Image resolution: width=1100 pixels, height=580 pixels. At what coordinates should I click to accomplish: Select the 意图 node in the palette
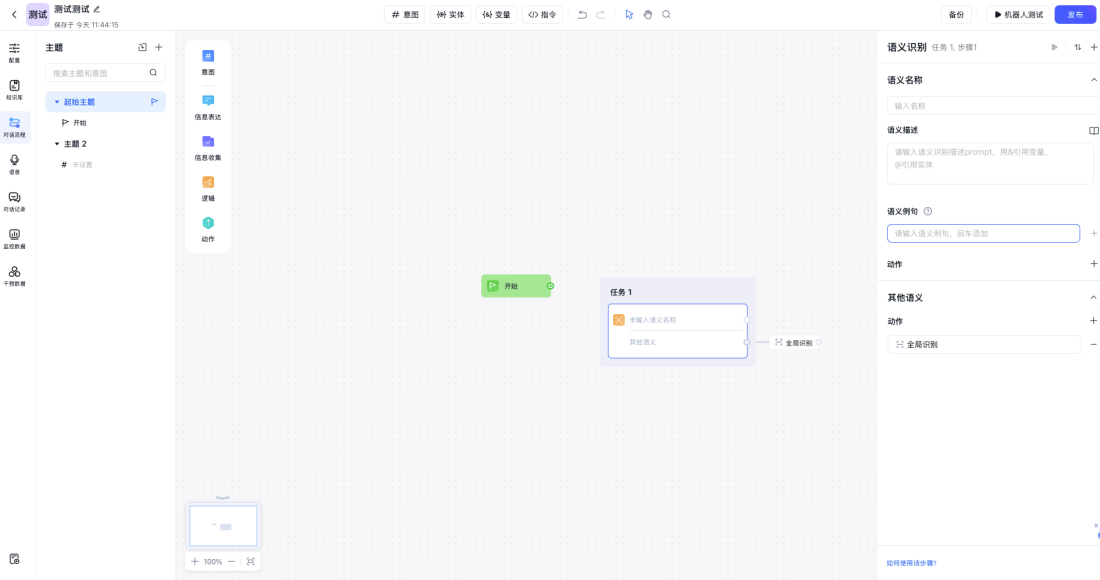208,62
